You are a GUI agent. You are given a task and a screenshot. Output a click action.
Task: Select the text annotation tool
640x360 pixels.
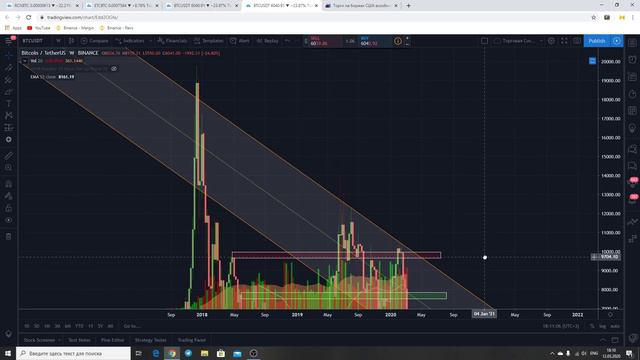pyautogui.click(x=9, y=104)
